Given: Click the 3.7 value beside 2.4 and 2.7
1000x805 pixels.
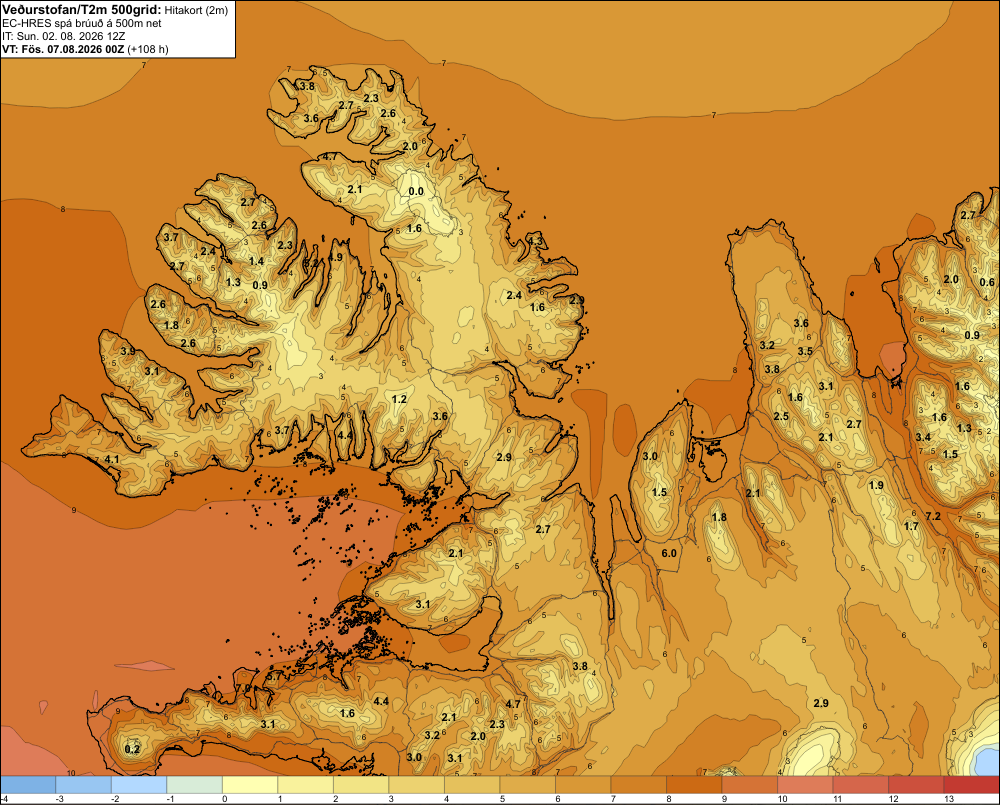Looking at the screenshot, I should pos(171,237).
